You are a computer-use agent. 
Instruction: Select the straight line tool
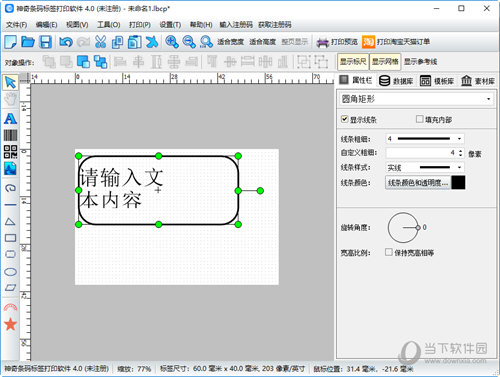(10, 205)
